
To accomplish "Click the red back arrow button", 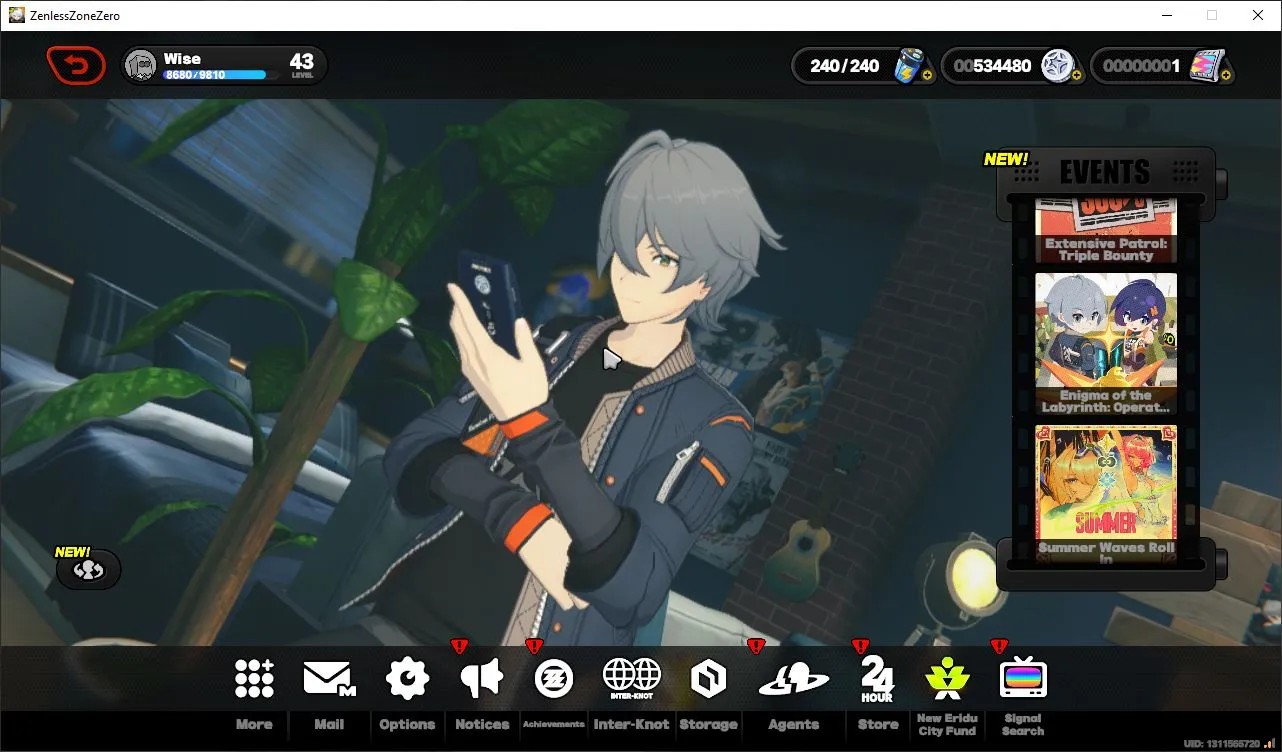I will pyautogui.click(x=76, y=66).
